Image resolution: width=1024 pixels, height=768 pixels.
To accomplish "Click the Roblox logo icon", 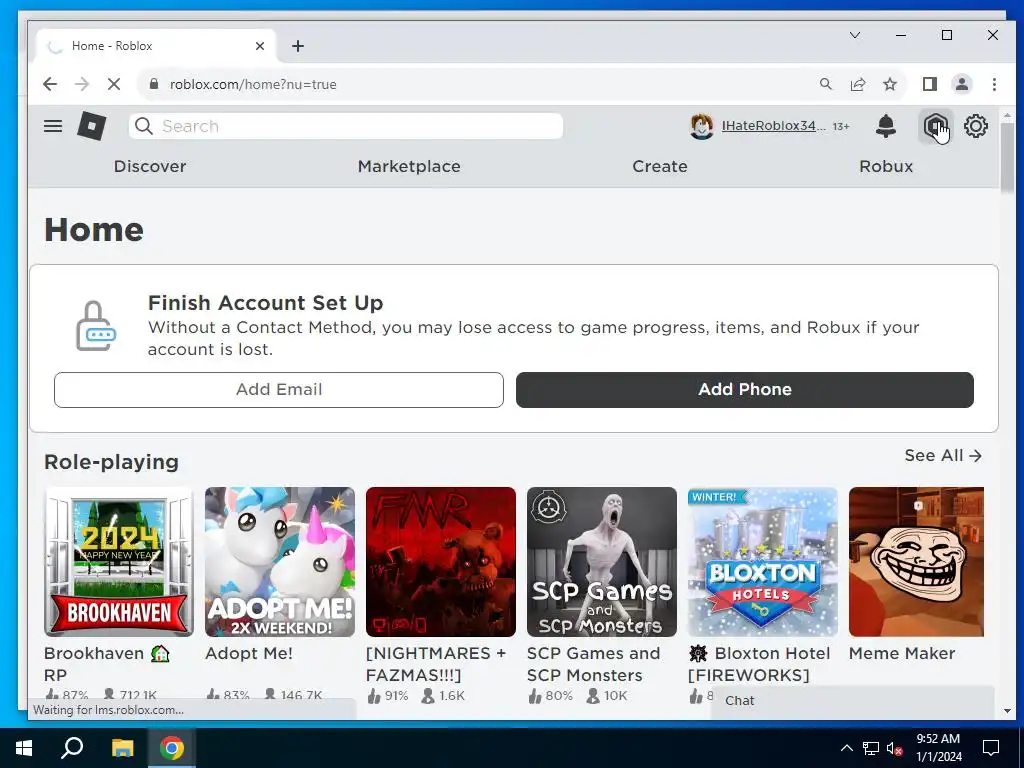I will pyautogui.click(x=91, y=125).
